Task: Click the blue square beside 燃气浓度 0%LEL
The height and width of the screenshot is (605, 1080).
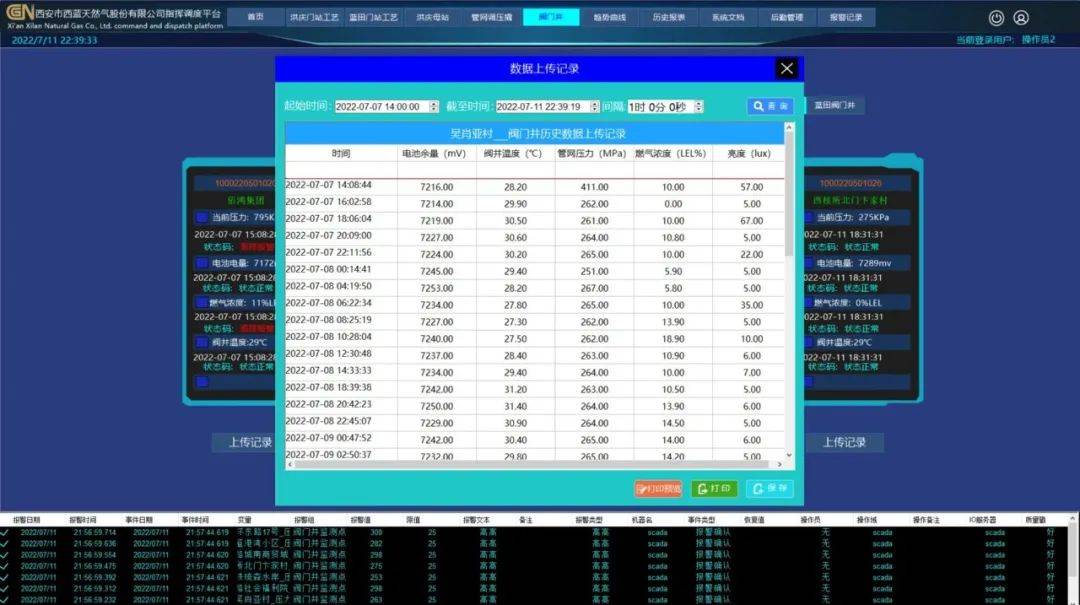Action: [x=808, y=302]
